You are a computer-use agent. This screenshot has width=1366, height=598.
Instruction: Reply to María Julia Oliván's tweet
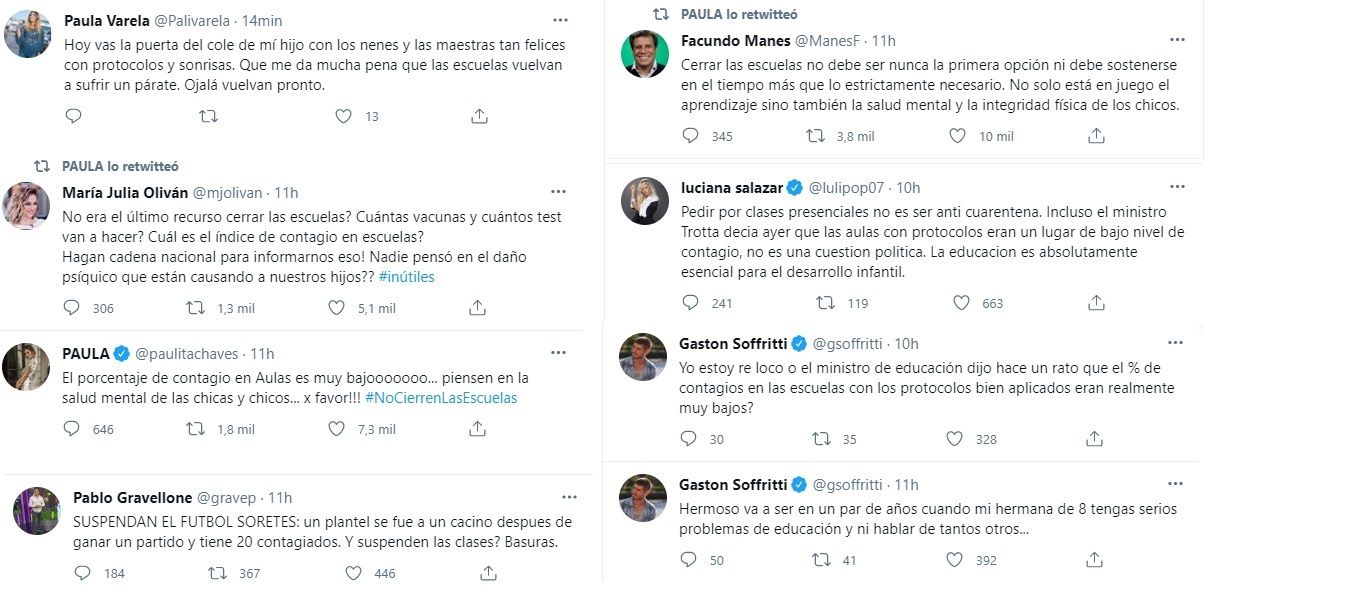tap(72, 308)
